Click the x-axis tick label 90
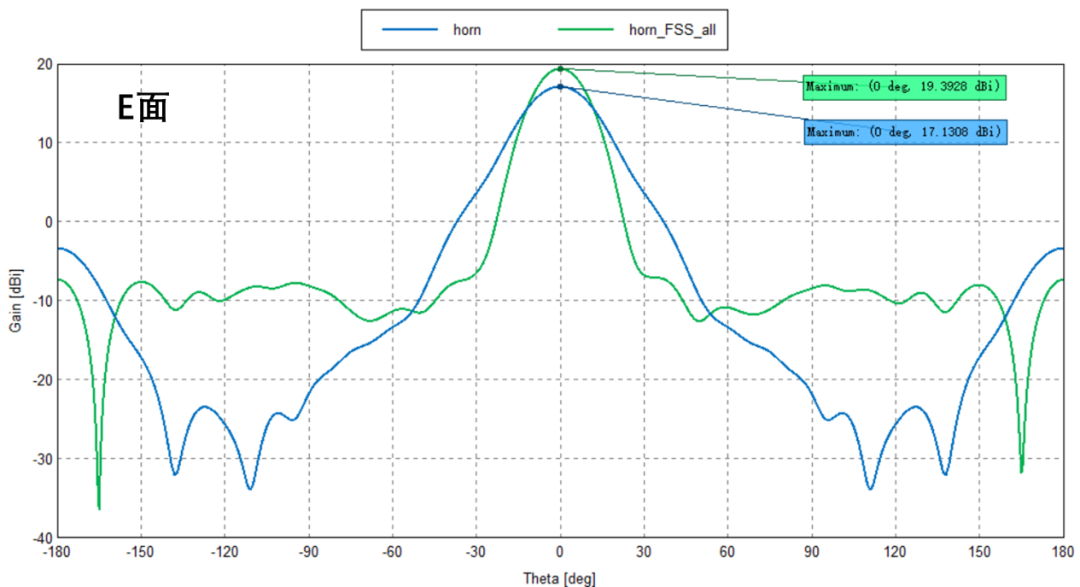 [811, 552]
